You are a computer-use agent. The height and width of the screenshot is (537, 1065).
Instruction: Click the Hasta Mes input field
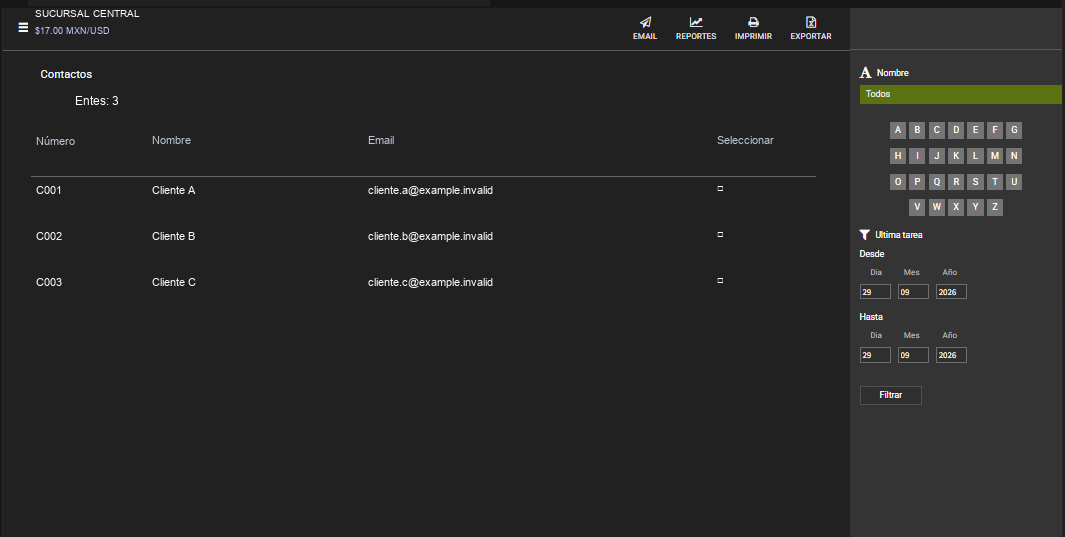click(x=913, y=355)
